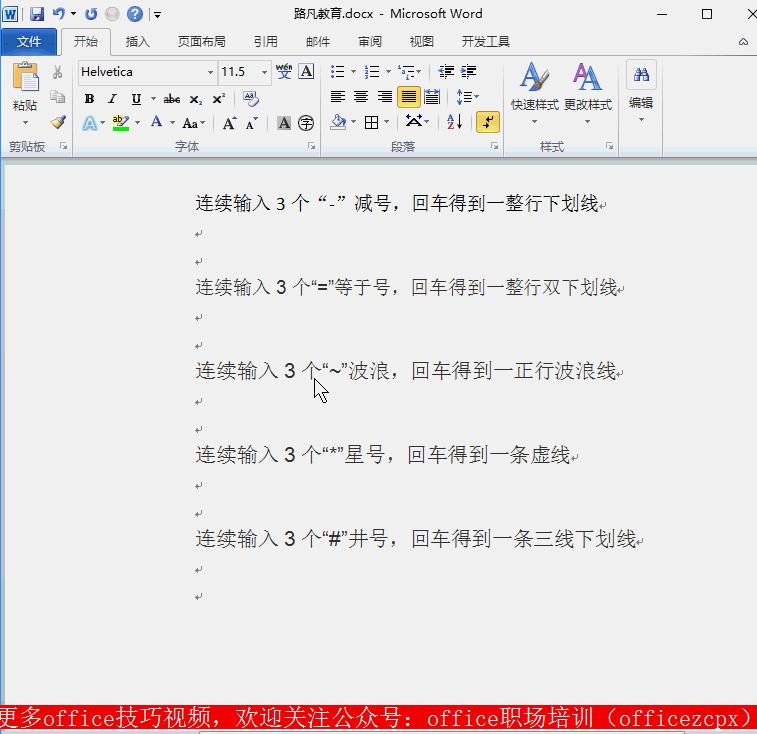Click the Grow Font icon
757x734 pixels.
(x=229, y=124)
